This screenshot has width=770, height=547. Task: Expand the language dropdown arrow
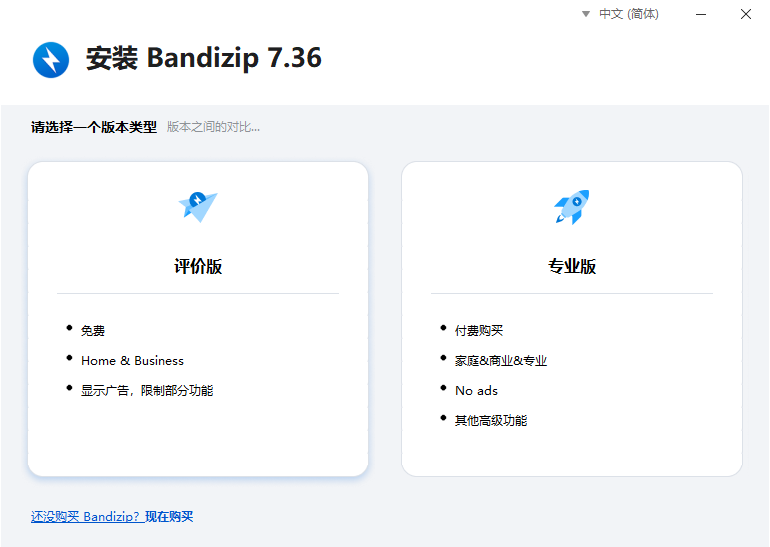[586, 15]
